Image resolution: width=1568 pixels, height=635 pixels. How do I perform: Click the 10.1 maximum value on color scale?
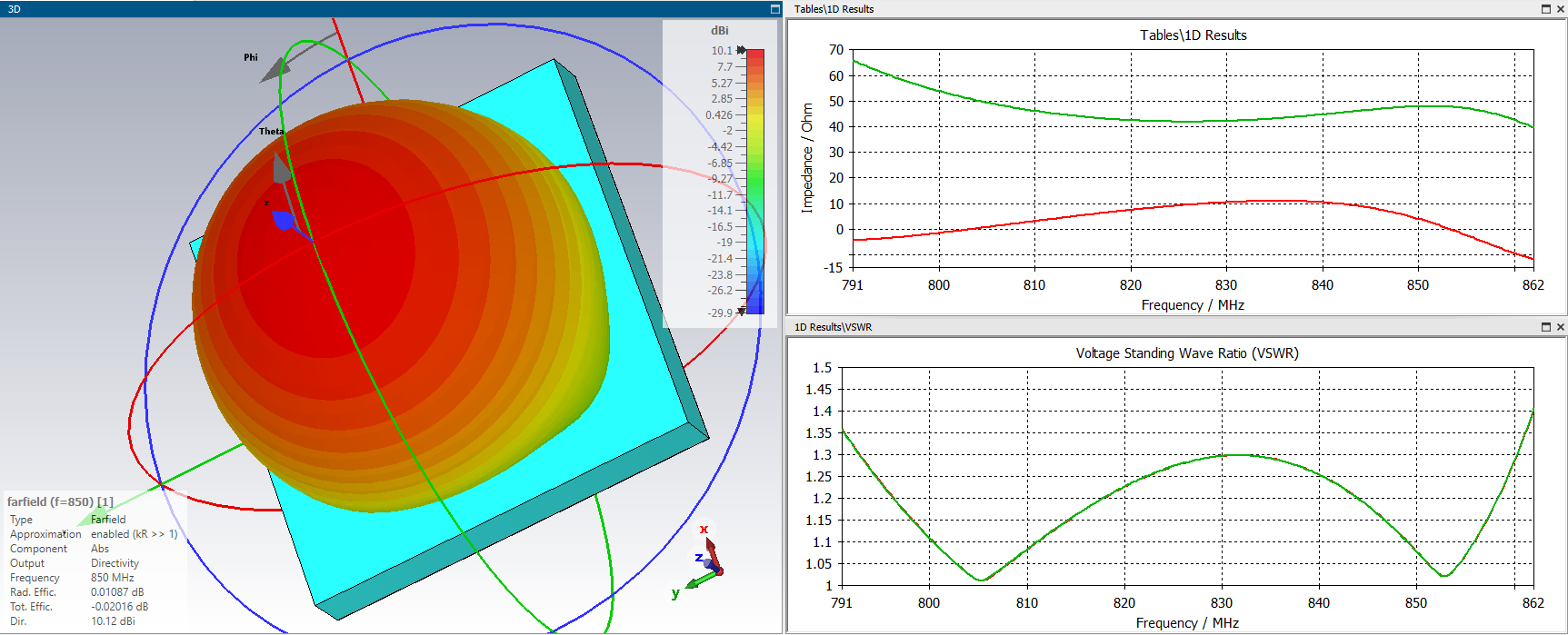[722, 51]
